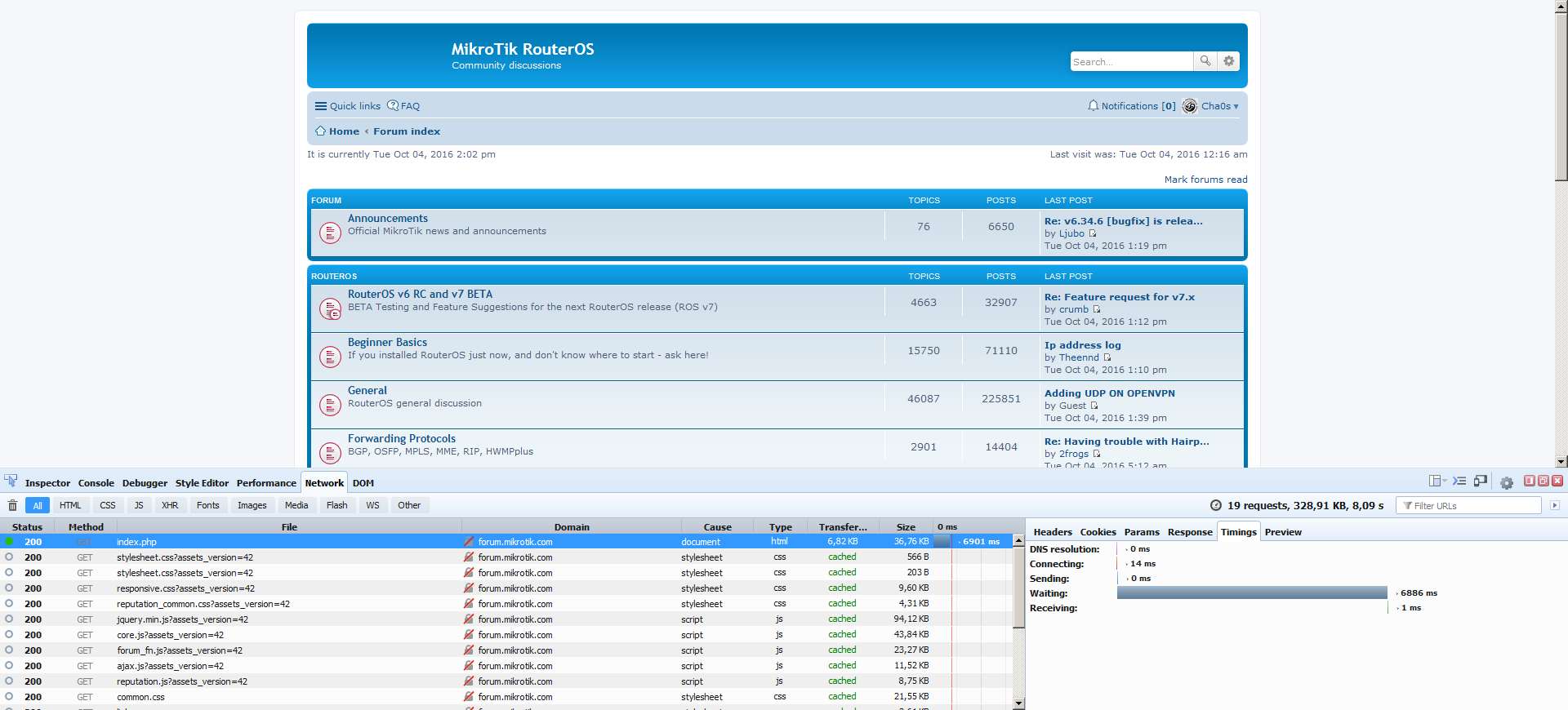
Task: Click the forum search magnifier button
Action: [x=1205, y=61]
